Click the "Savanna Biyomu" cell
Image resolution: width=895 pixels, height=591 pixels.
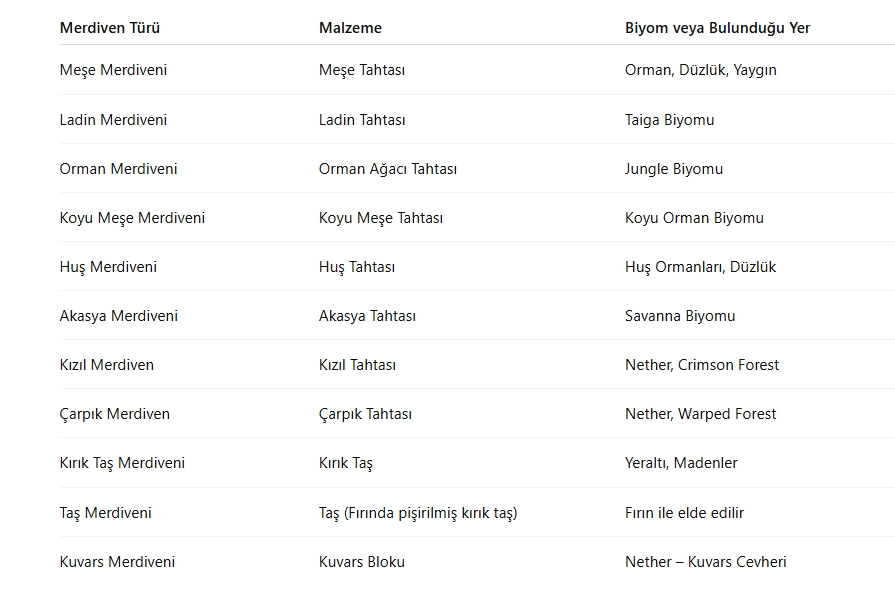pos(680,316)
